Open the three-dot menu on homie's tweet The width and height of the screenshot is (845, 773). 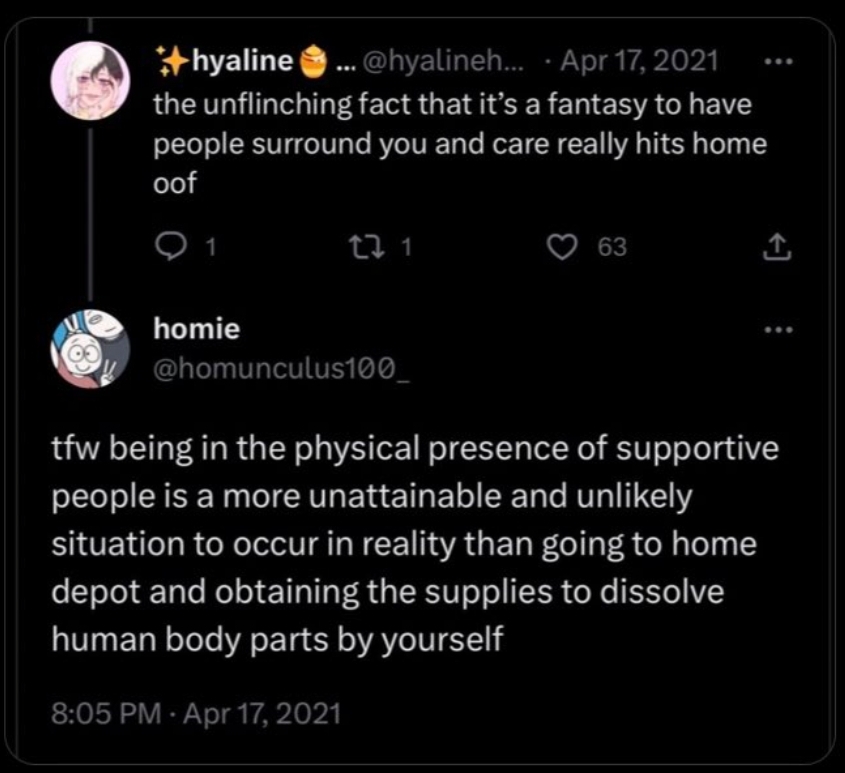(x=776, y=330)
